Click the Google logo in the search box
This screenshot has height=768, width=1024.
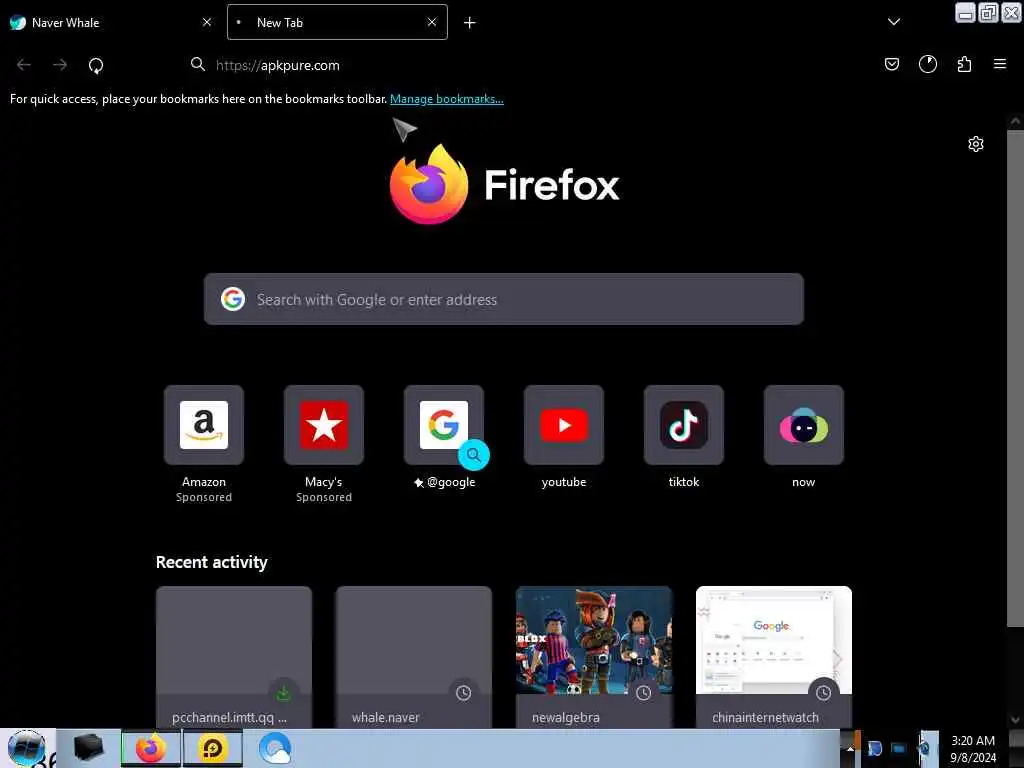(232, 299)
